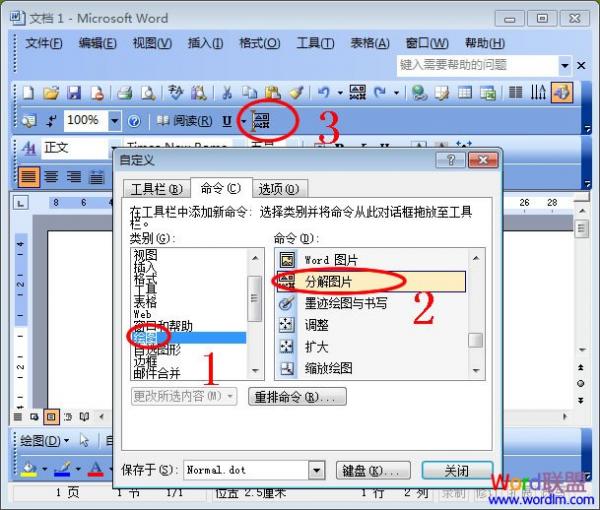Open the 绘图(D) Draw menu dropdown
600x510 pixels.
pyautogui.click(x=44, y=441)
